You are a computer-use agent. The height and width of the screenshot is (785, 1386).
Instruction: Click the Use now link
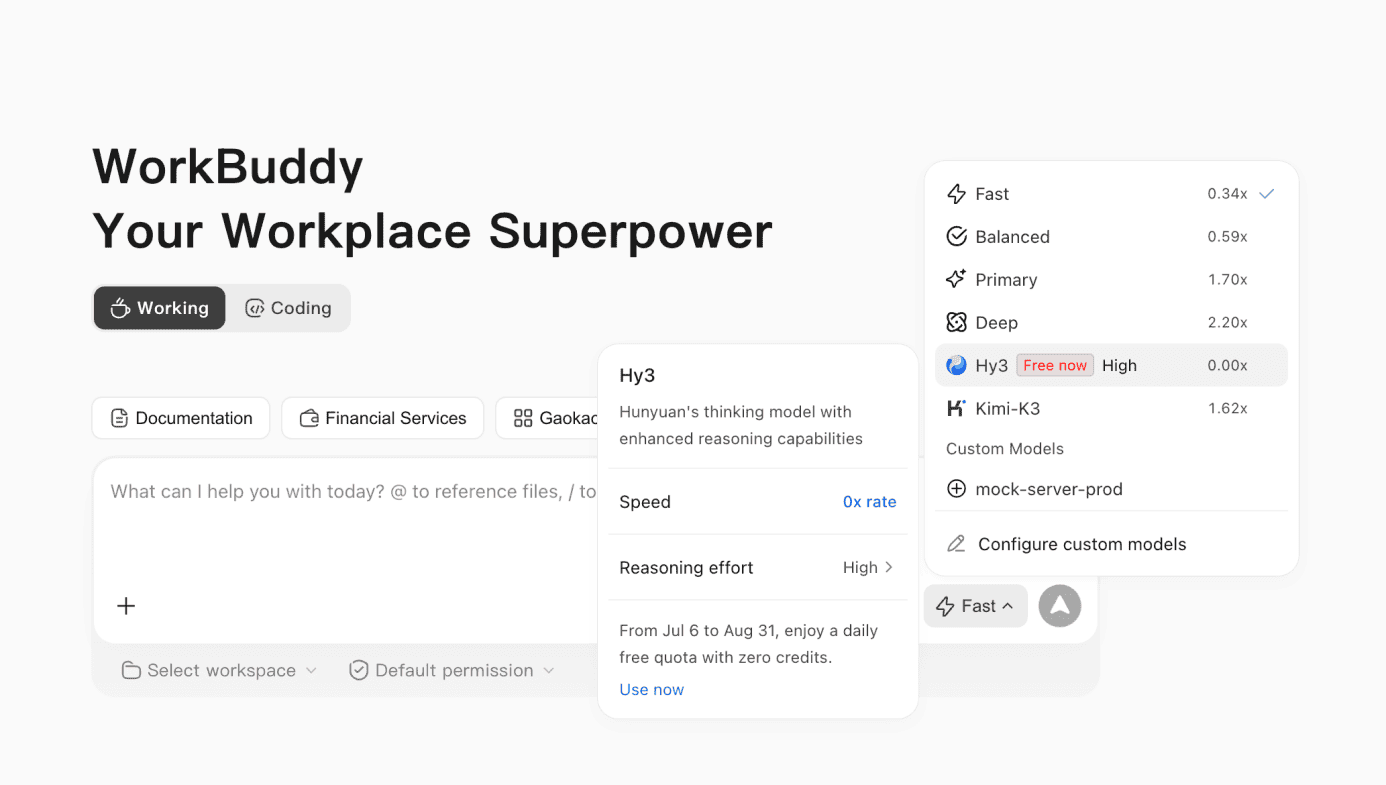tap(652, 690)
